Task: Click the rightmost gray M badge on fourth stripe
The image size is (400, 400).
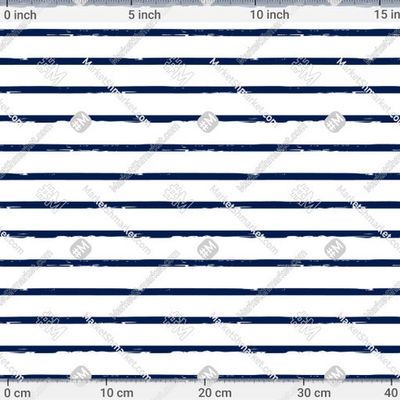Action: [x=335, y=122]
